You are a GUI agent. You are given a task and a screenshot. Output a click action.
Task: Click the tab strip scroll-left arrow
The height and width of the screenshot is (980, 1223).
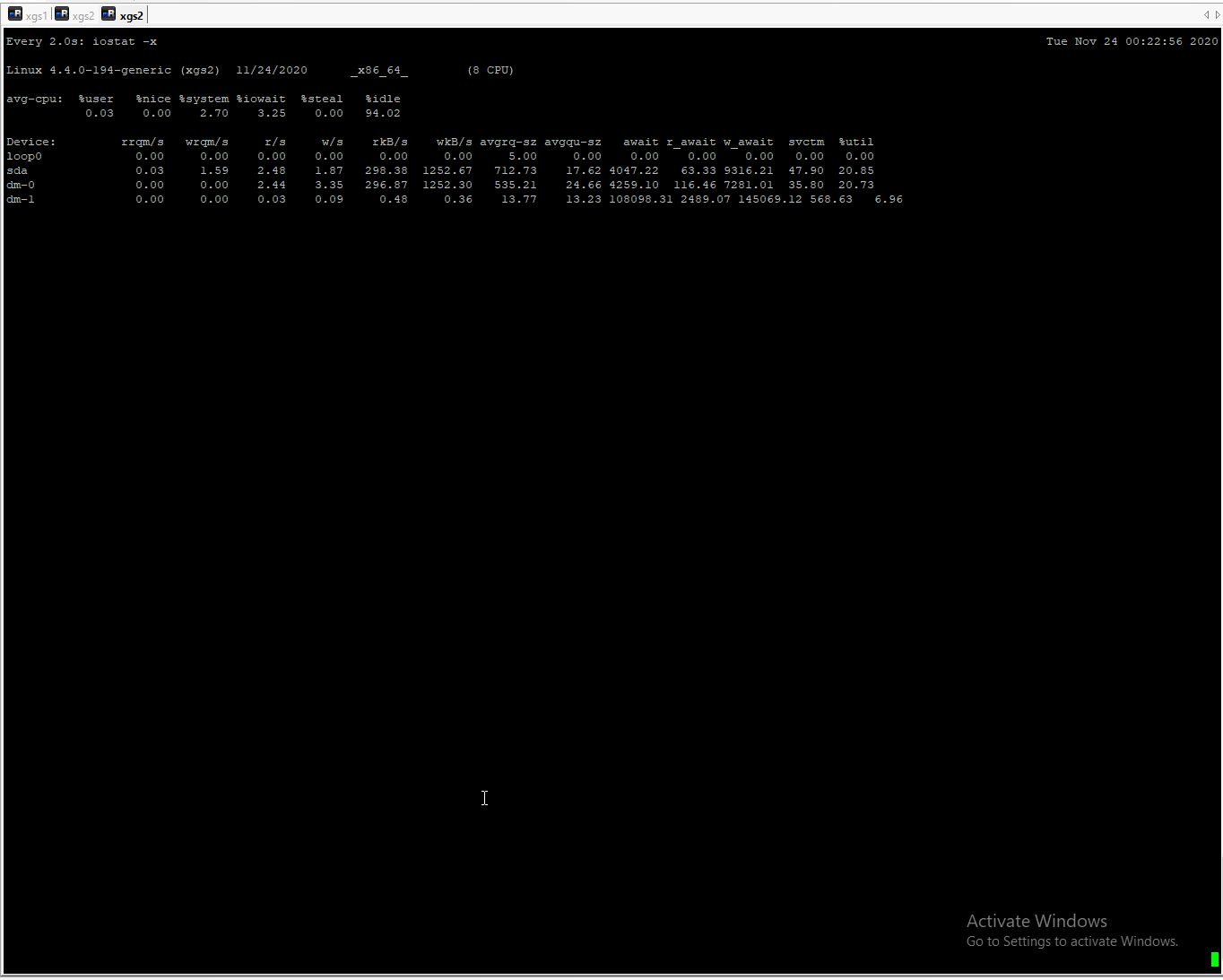[1206, 14]
